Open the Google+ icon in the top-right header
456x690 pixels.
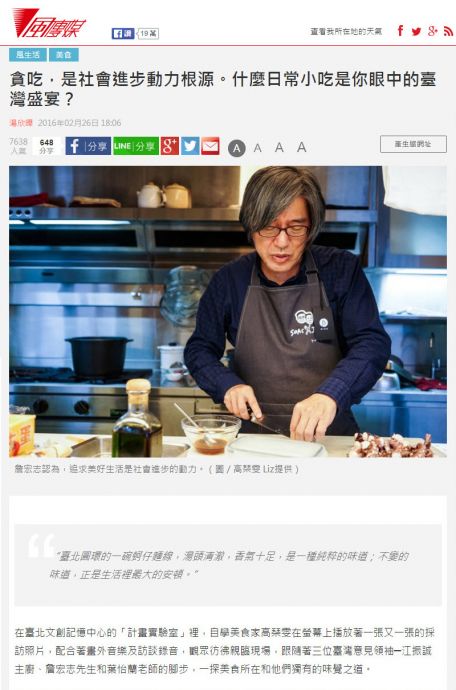point(433,31)
